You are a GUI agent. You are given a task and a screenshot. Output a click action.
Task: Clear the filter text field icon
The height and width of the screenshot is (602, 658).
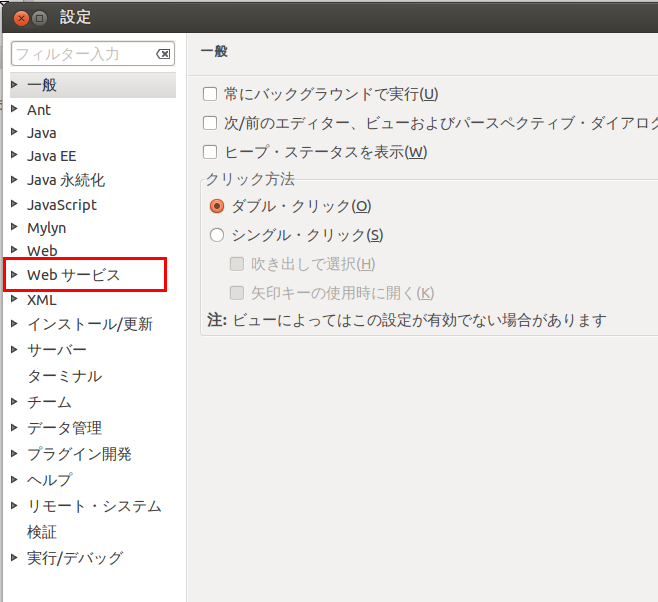(164, 54)
